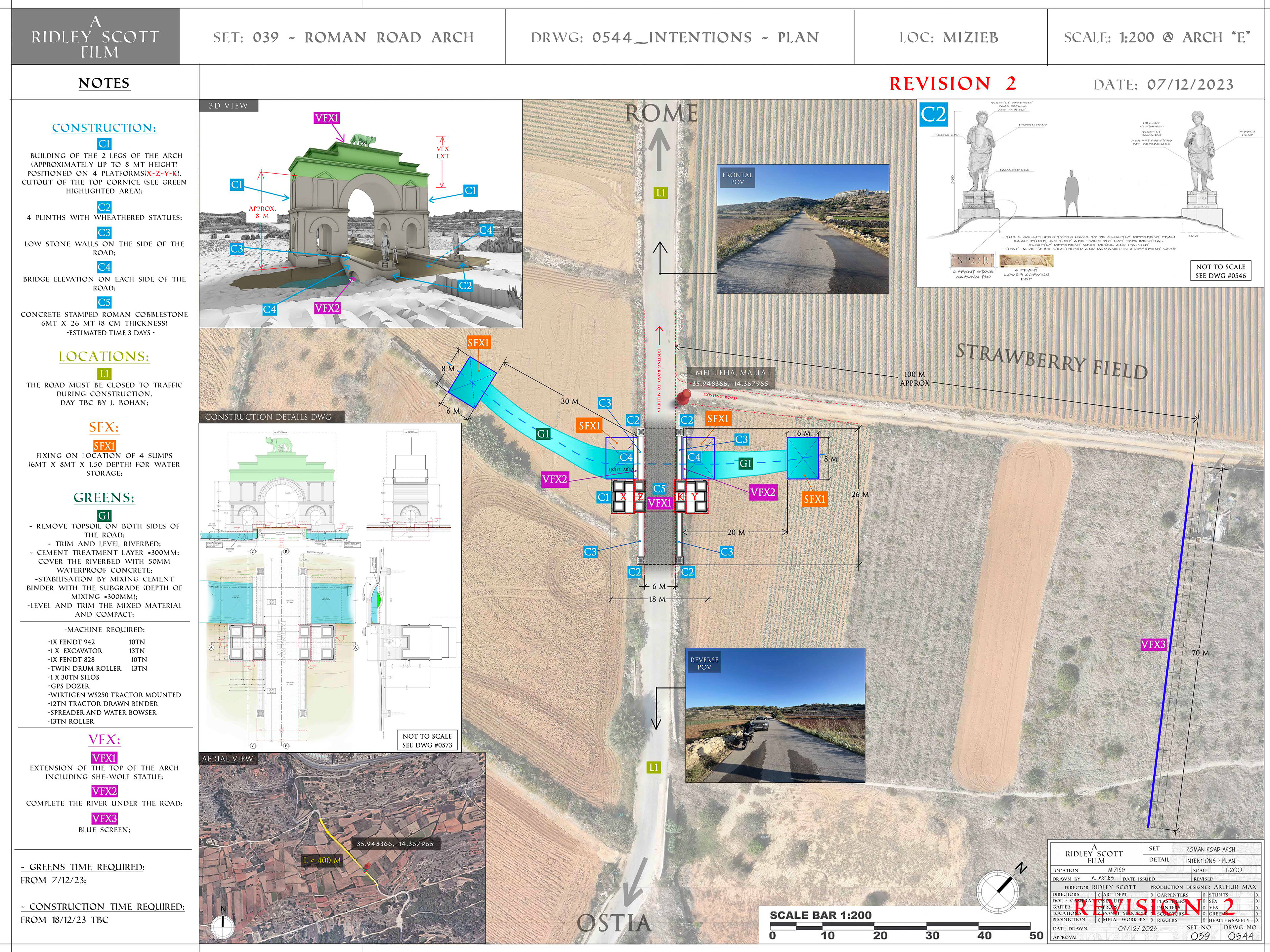The image size is (1270, 952).
Task: Click the compass rose near scale bar
Action: coord(998,892)
